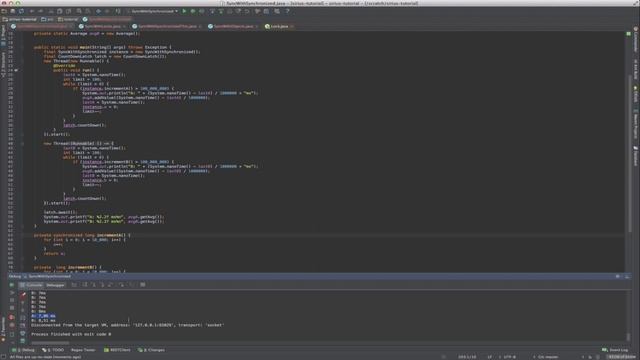
Task: Run with coverage toolbar icon
Action: point(202,11)
